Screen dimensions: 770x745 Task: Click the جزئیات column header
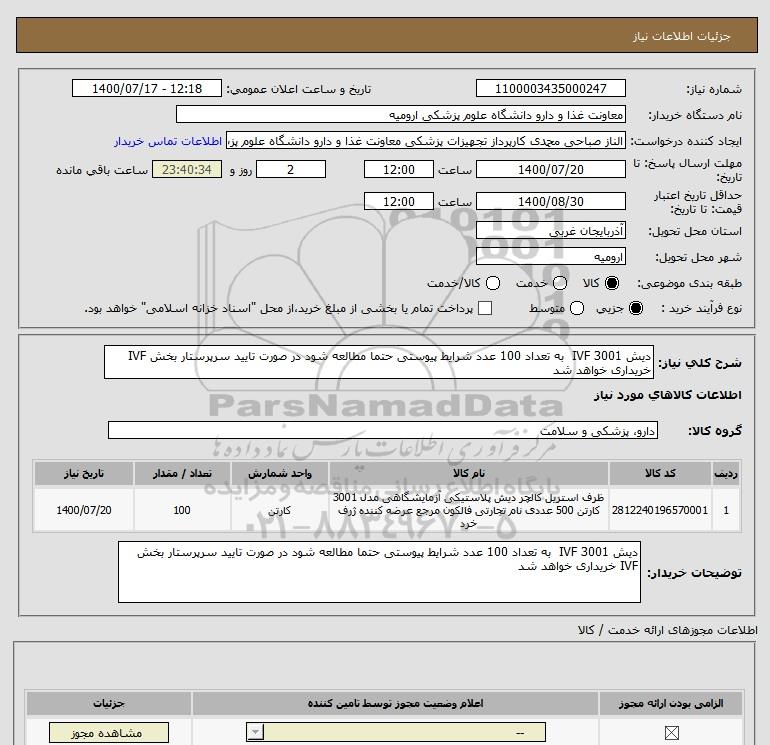coord(109,703)
